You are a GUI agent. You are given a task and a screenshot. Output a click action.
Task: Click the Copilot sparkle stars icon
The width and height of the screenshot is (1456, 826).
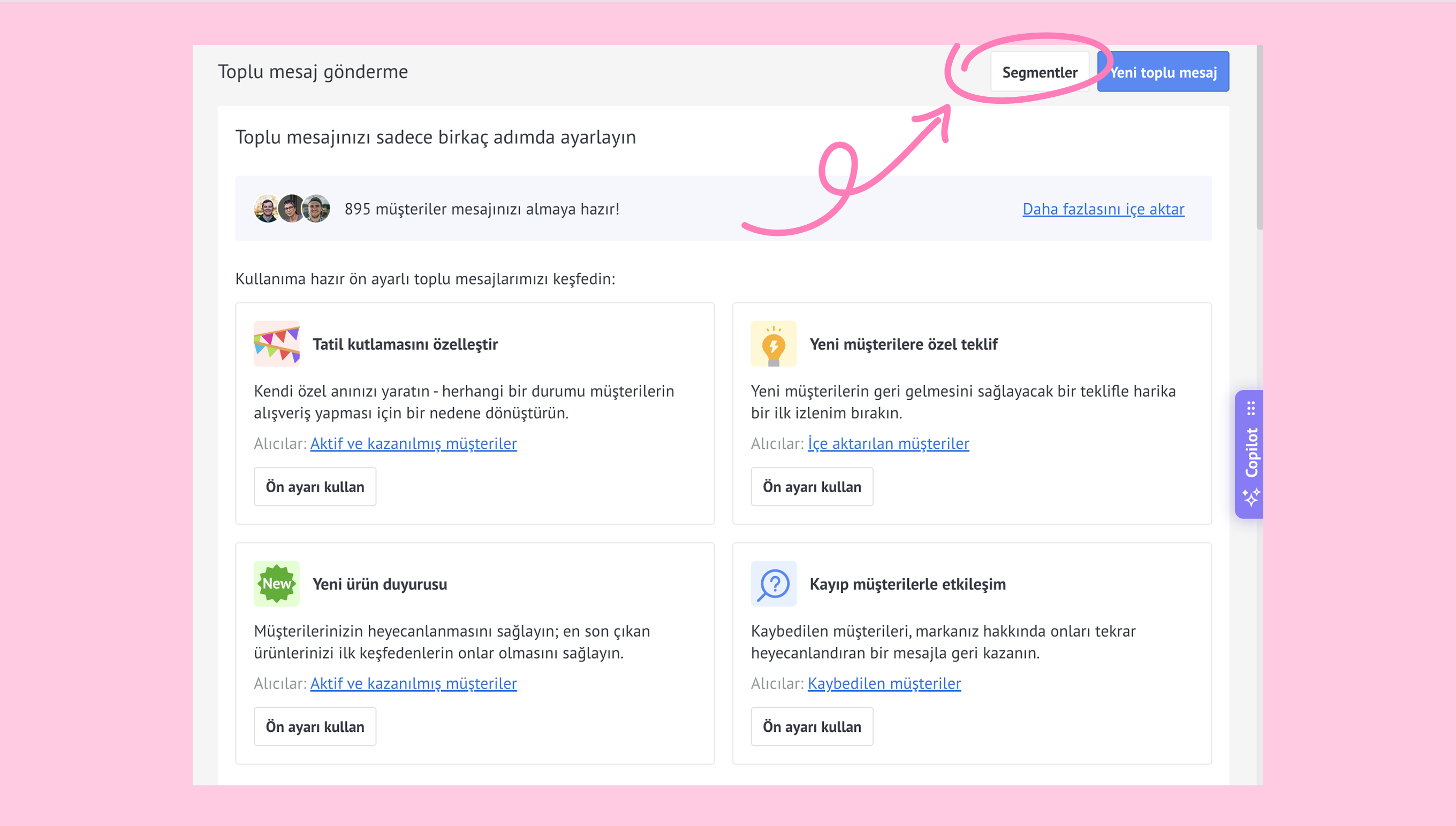1251,498
